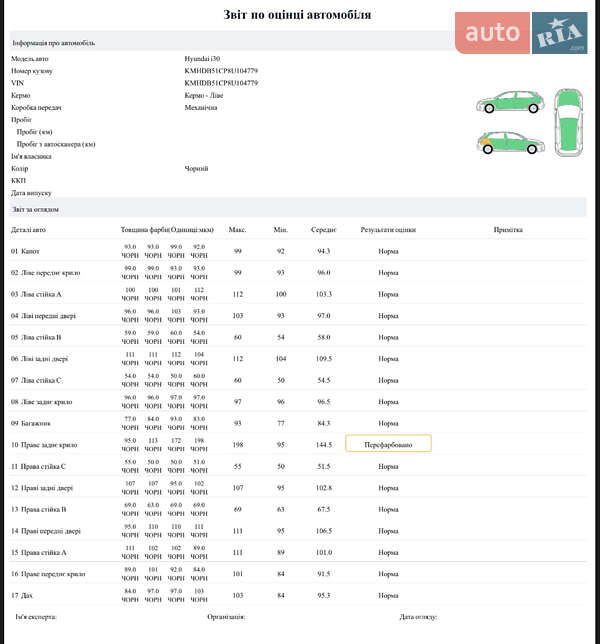The image size is (600, 644).
Task: Click the 'Результати оцінки' column header
Action: 388,230
